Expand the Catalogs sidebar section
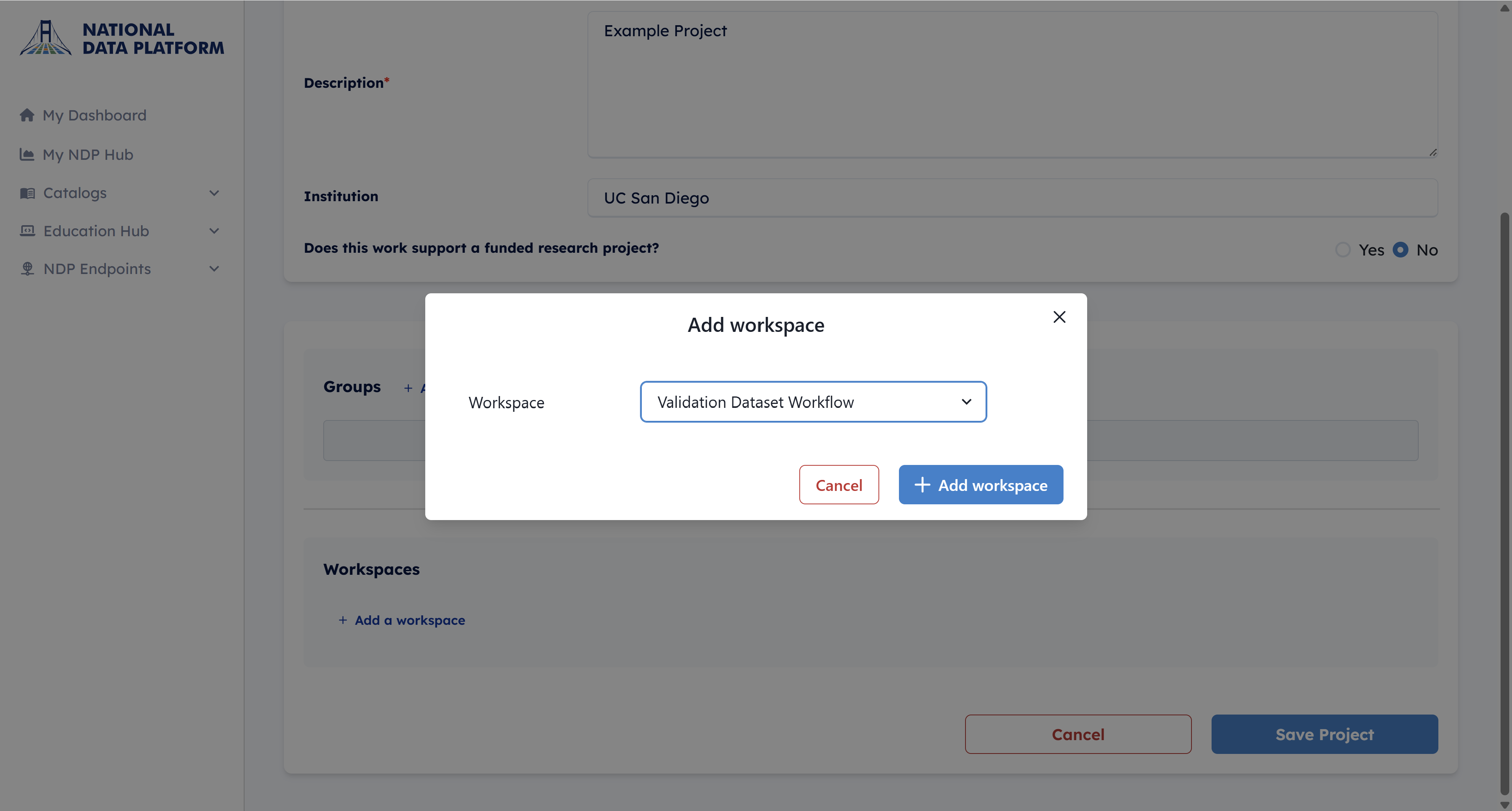This screenshot has width=1512, height=811. pyautogui.click(x=214, y=193)
